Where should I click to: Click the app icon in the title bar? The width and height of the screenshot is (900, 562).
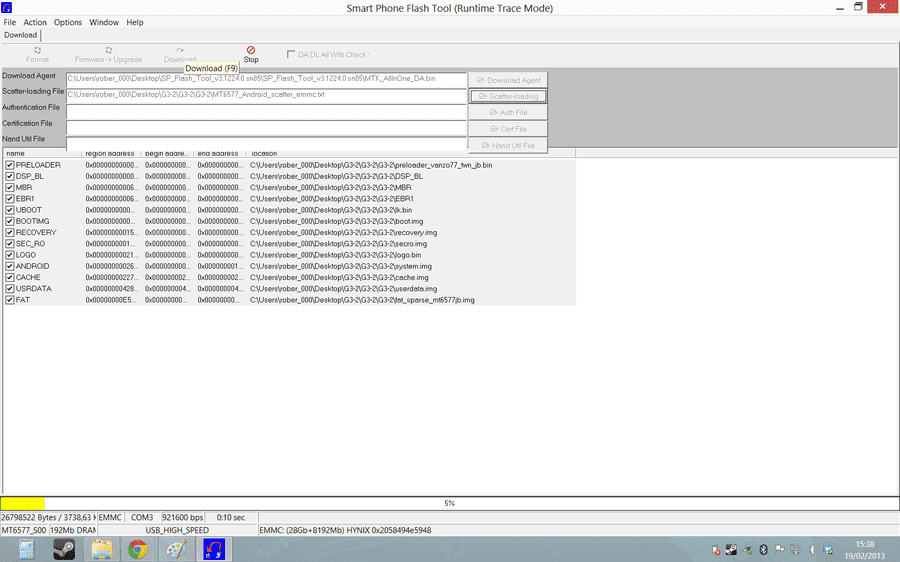click(x=6, y=7)
